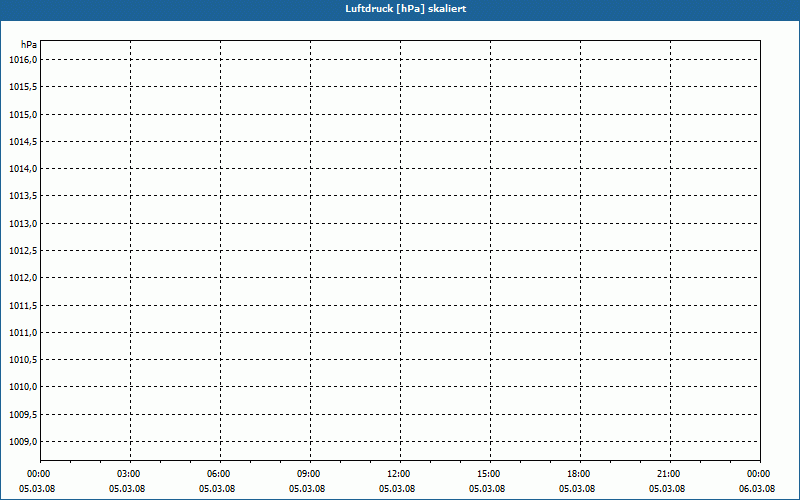Viewport: 800px width, 500px height.
Task: Select the 05.03.08 date beneath 18:00
Action: pyautogui.click(x=577, y=489)
